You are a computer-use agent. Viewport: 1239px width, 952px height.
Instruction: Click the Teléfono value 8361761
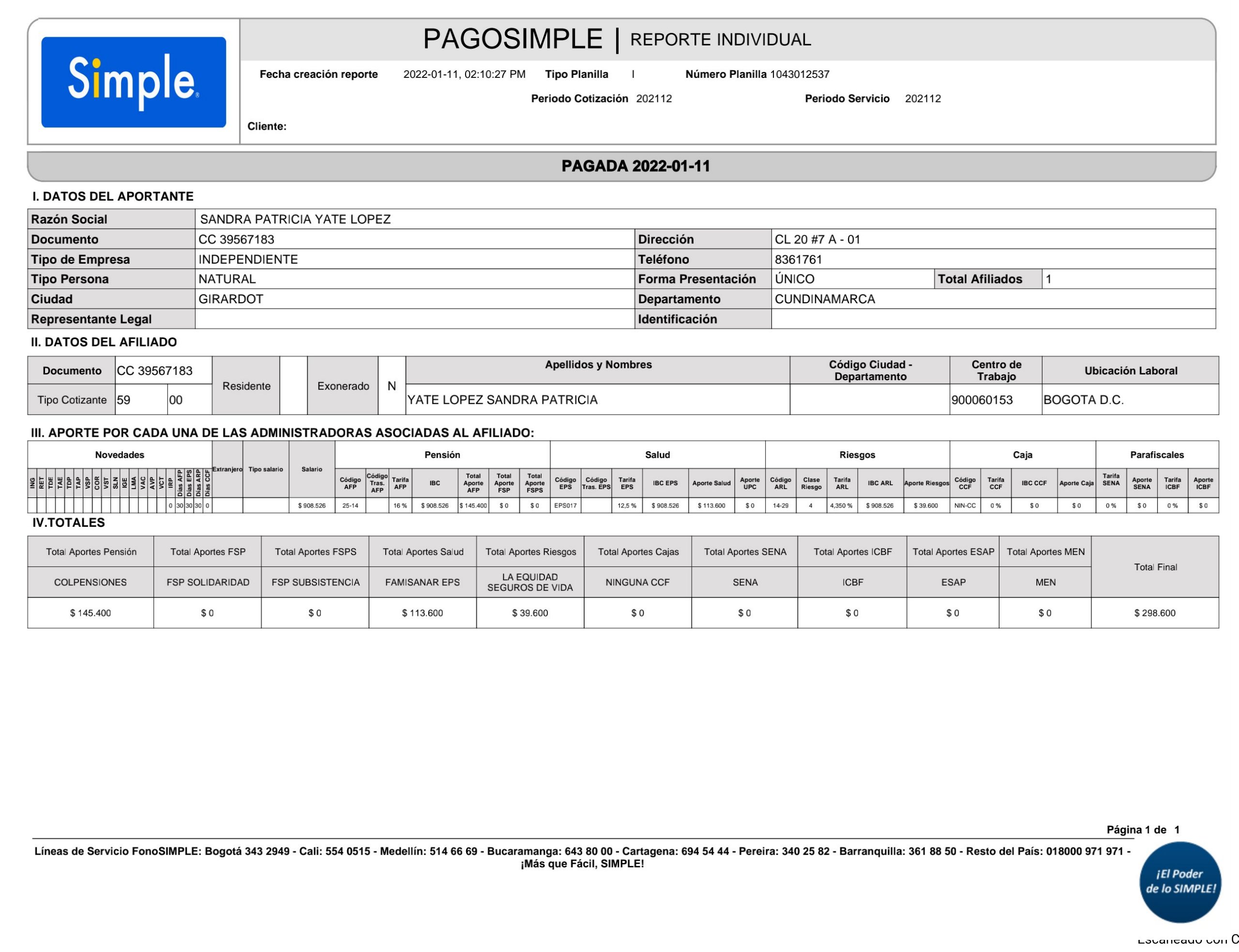[798, 260]
